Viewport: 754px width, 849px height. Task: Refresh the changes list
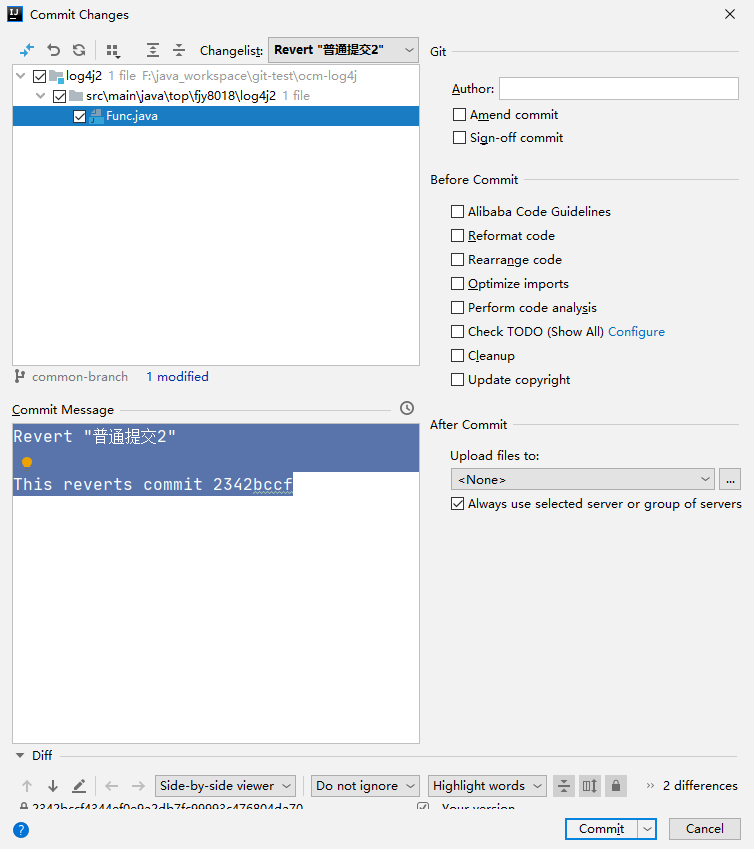[x=79, y=50]
